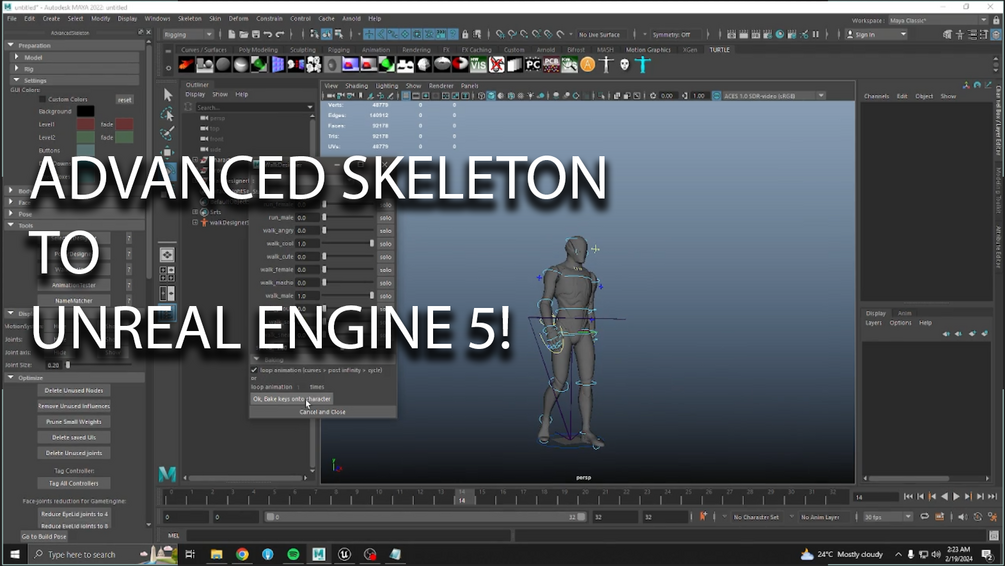Click Prune Small Weights button
This screenshot has width=1005, height=566.
(x=74, y=422)
